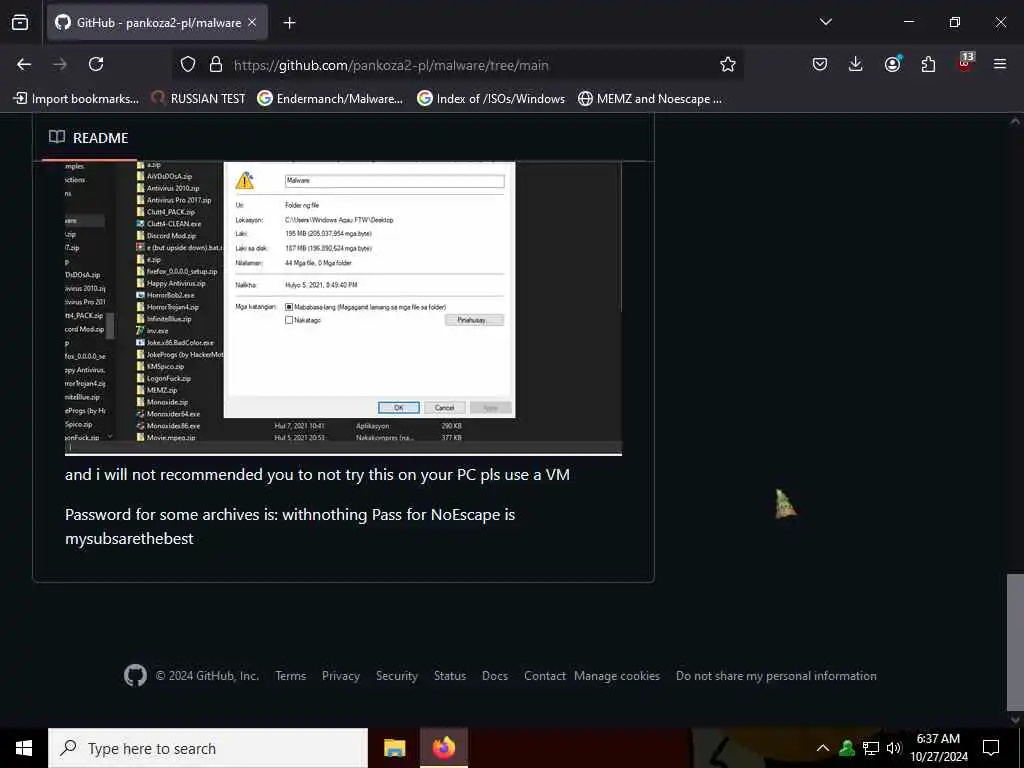1024x768 pixels.
Task: Open a new tab with plus button
Action: click(289, 23)
